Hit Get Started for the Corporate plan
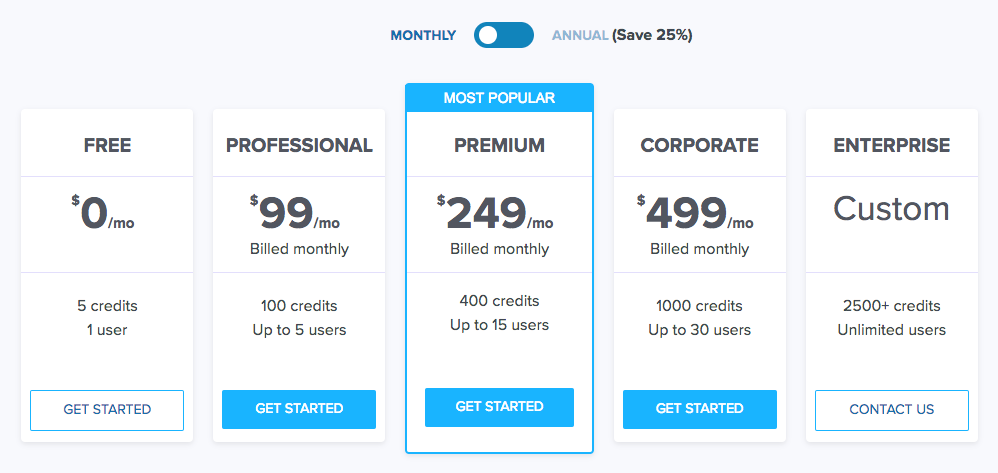998x473 pixels. pos(699,409)
